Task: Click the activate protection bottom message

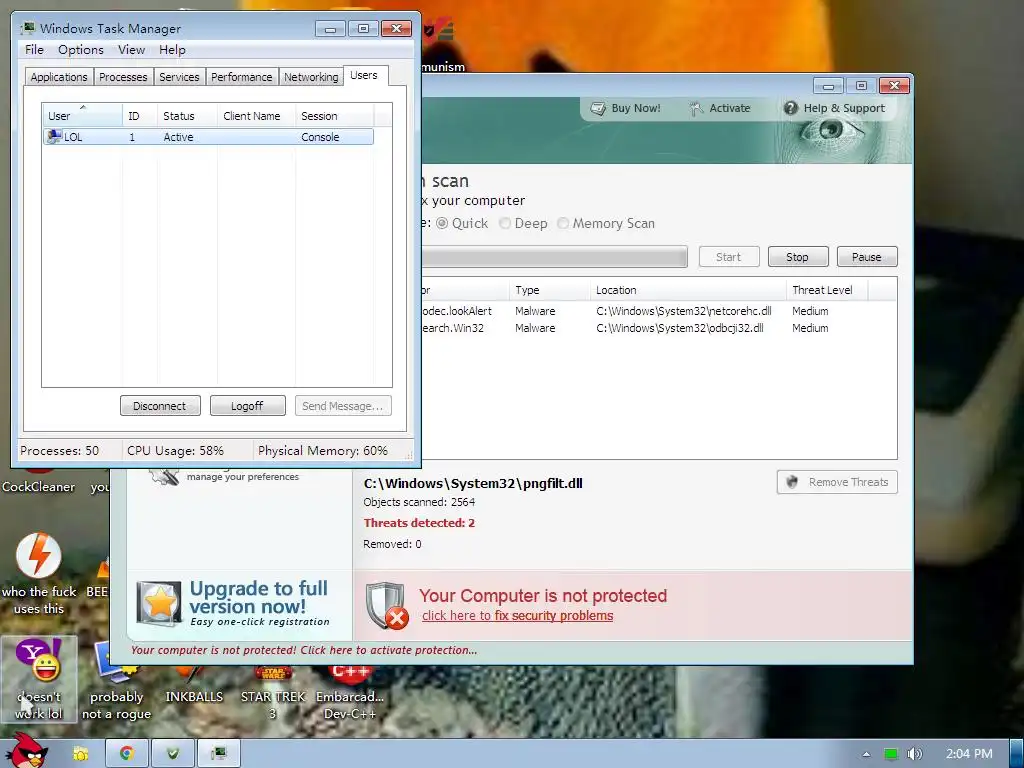Action: [x=304, y=650]
